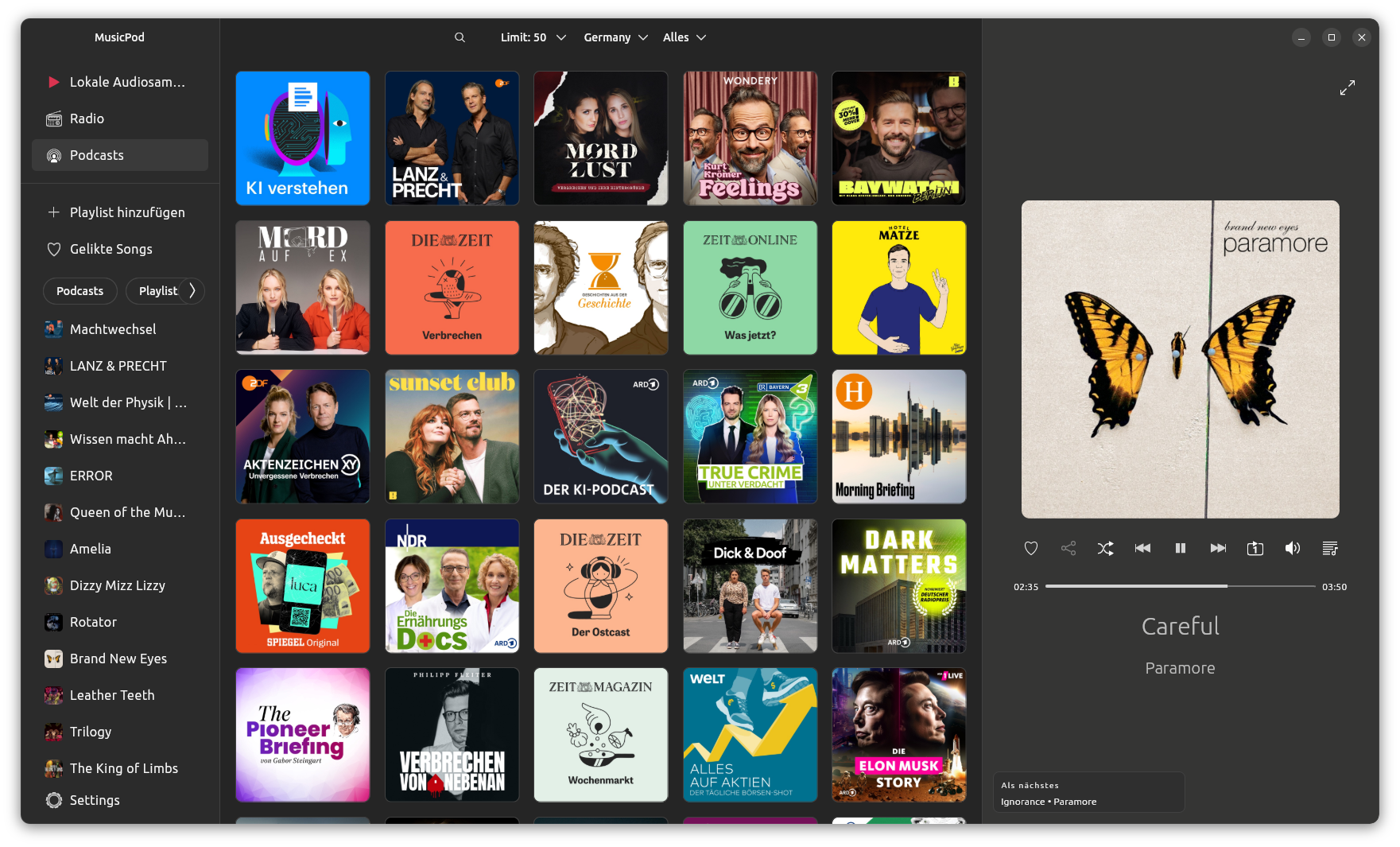Open the Germany country dropdown
Screen dimensions: 1400x847
coord(615,37)
